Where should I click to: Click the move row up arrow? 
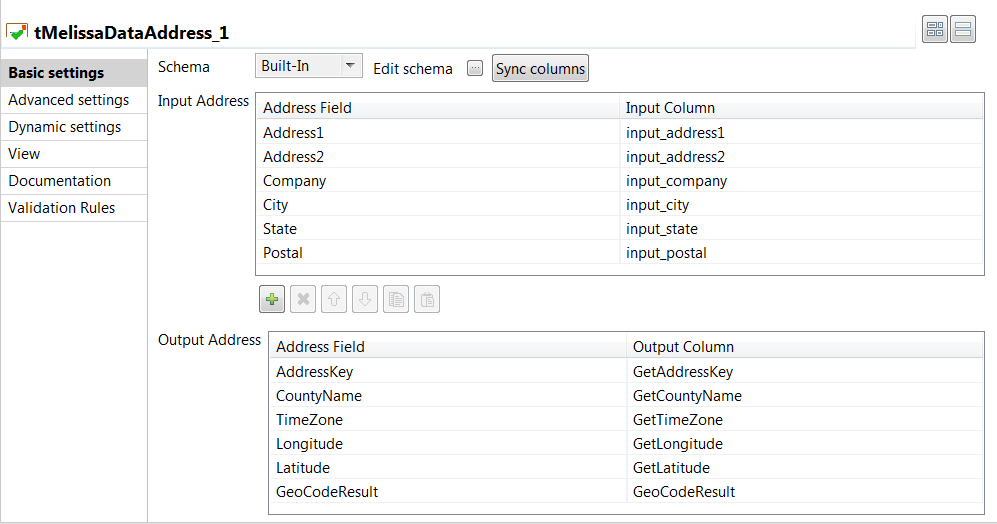click(335, 299)
